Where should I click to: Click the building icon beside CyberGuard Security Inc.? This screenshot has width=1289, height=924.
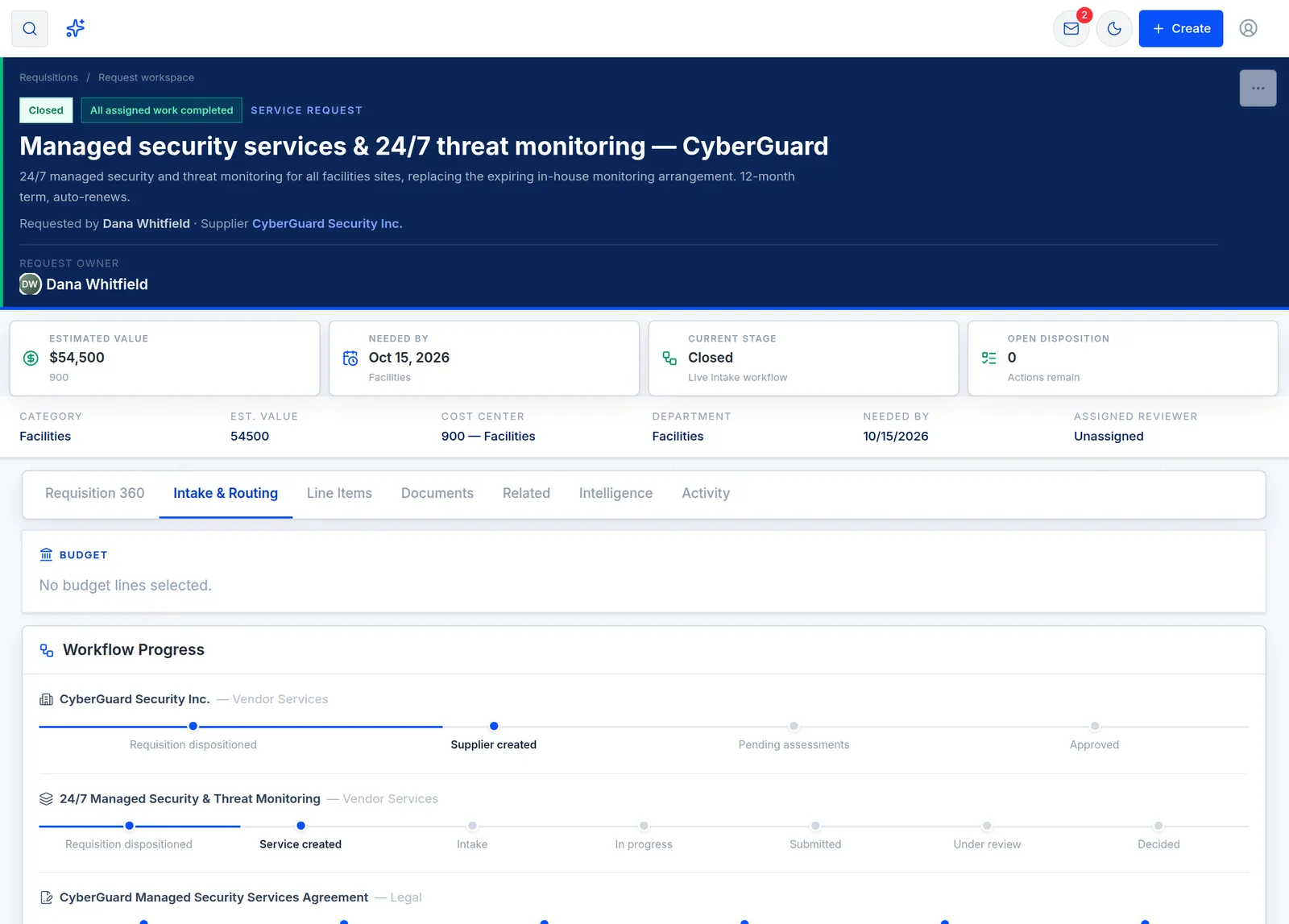[x=46, y=700]
